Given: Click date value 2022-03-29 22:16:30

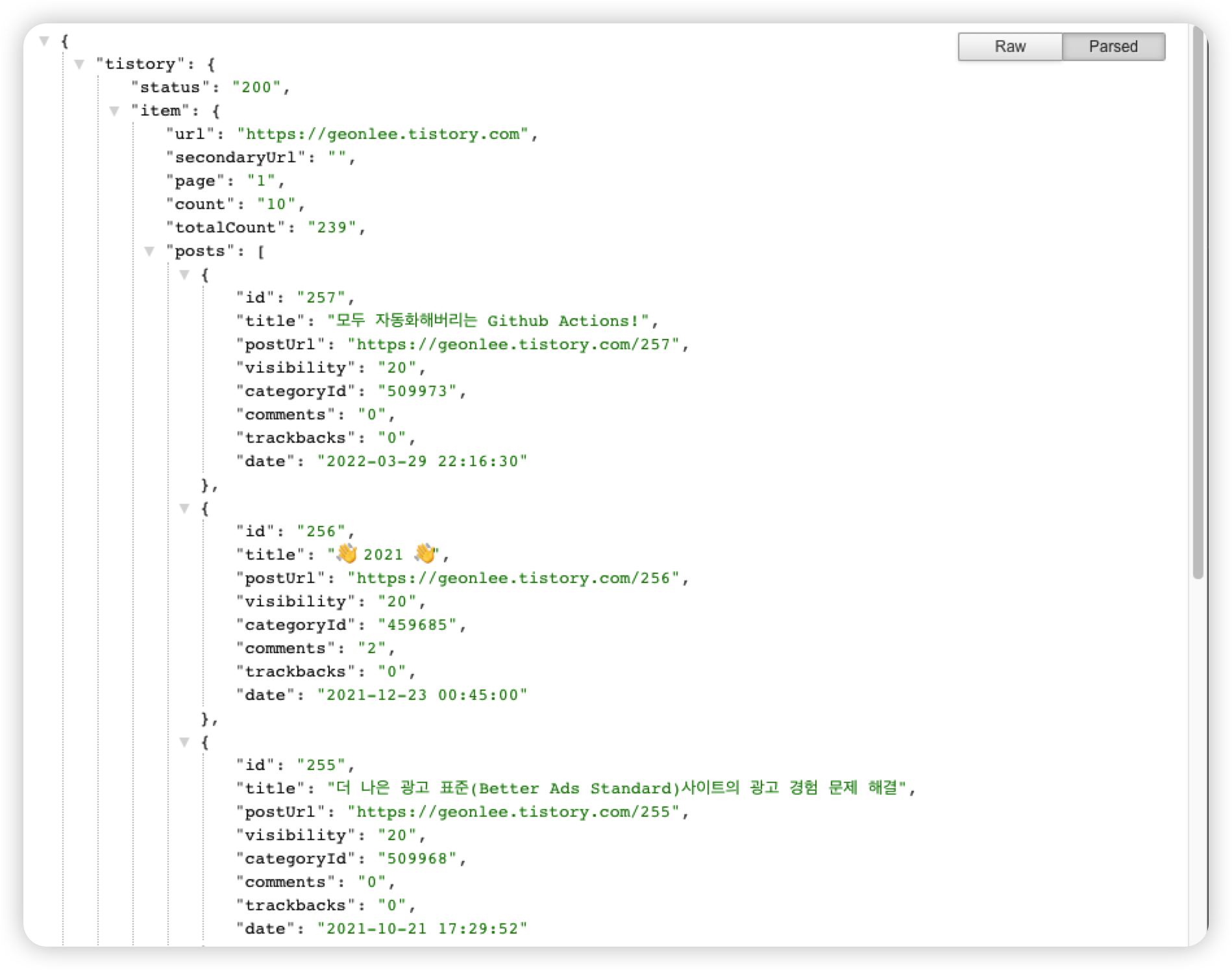Looking at the screenshot, I should pos(422,462).
